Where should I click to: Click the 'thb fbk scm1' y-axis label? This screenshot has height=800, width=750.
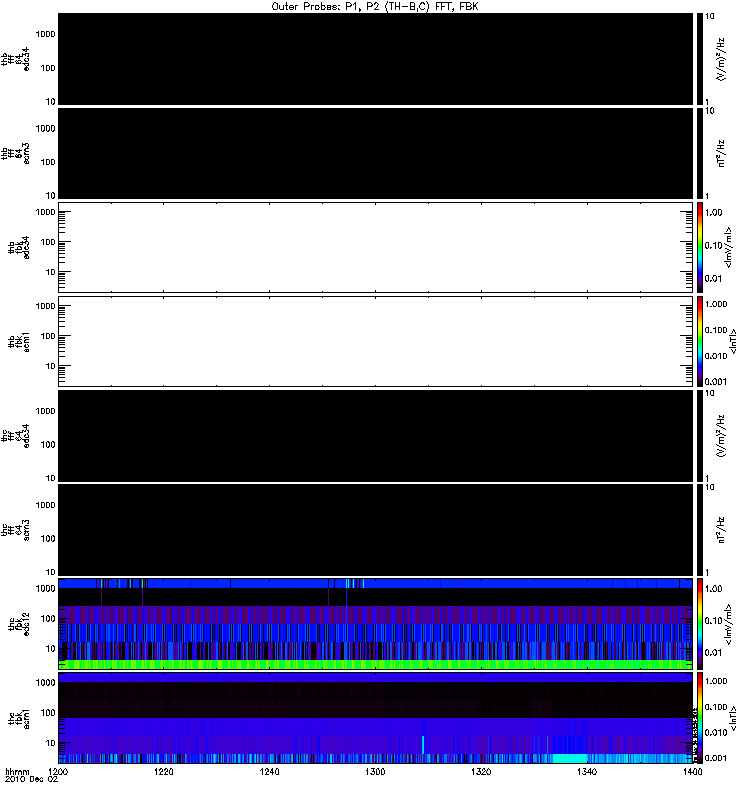point(19,342)
